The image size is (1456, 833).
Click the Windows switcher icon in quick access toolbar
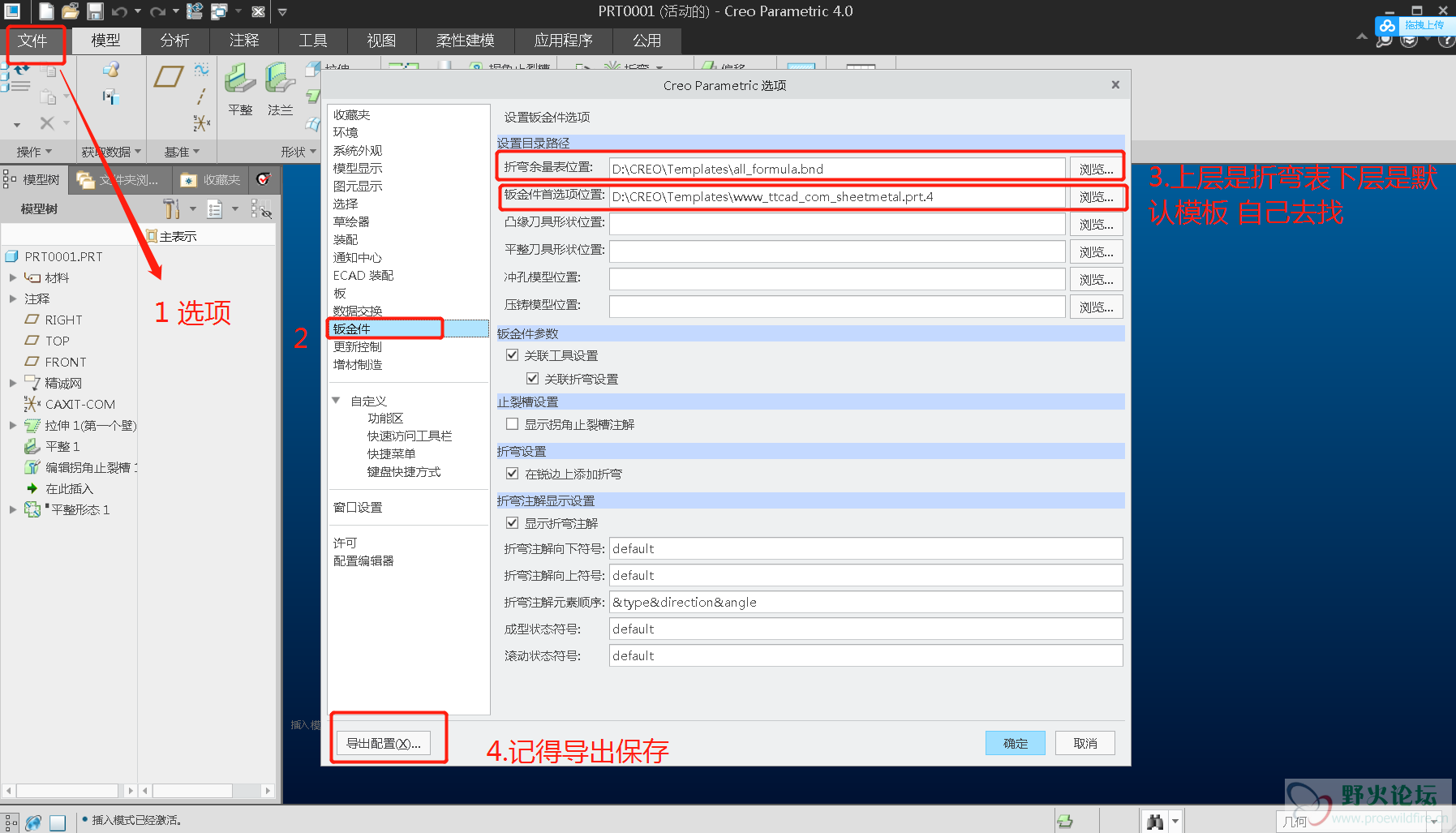tap(219, 11)
